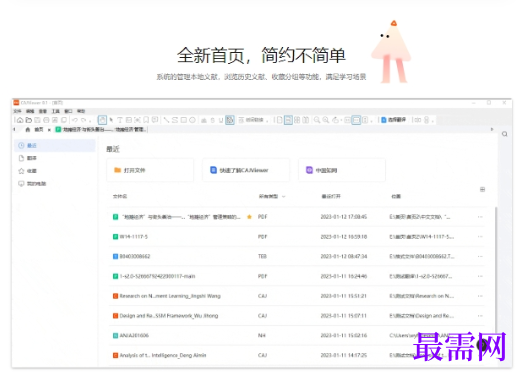The height and width of the screenshot is (378, 525).
Task: Select the straight line drawing tool
Action: (166, 120)
